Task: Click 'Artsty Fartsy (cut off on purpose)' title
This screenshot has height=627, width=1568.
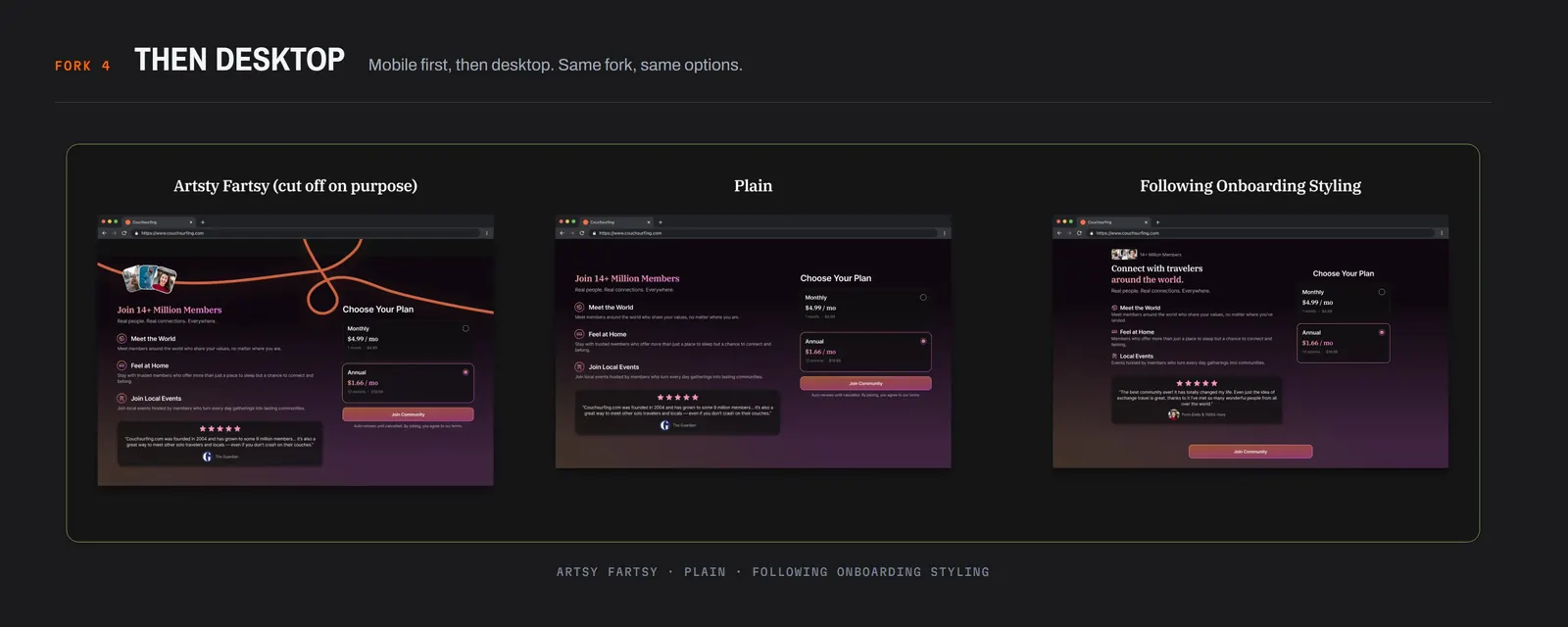Action: tap(295, 186)
